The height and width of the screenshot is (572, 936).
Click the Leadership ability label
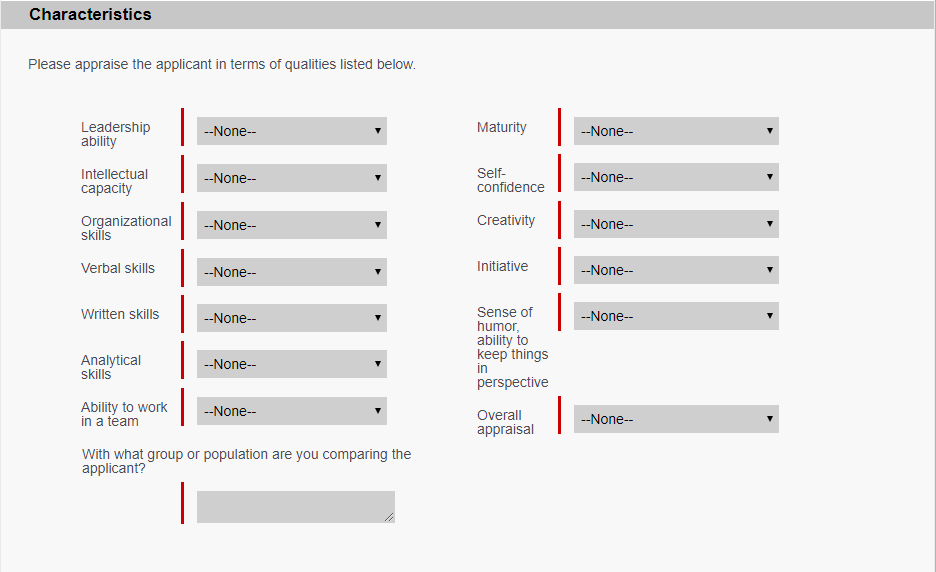pyautogui.click(x=115, y=134)
